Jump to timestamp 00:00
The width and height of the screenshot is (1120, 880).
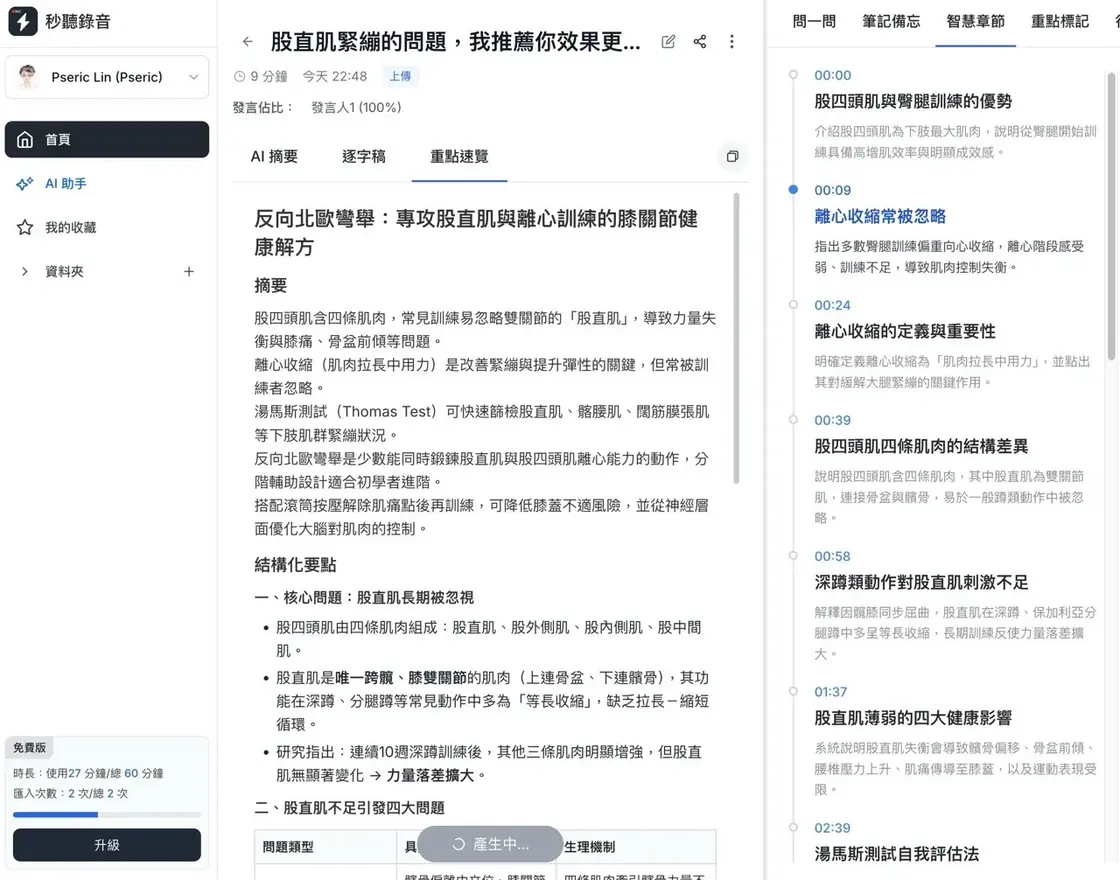click(833, 75)
